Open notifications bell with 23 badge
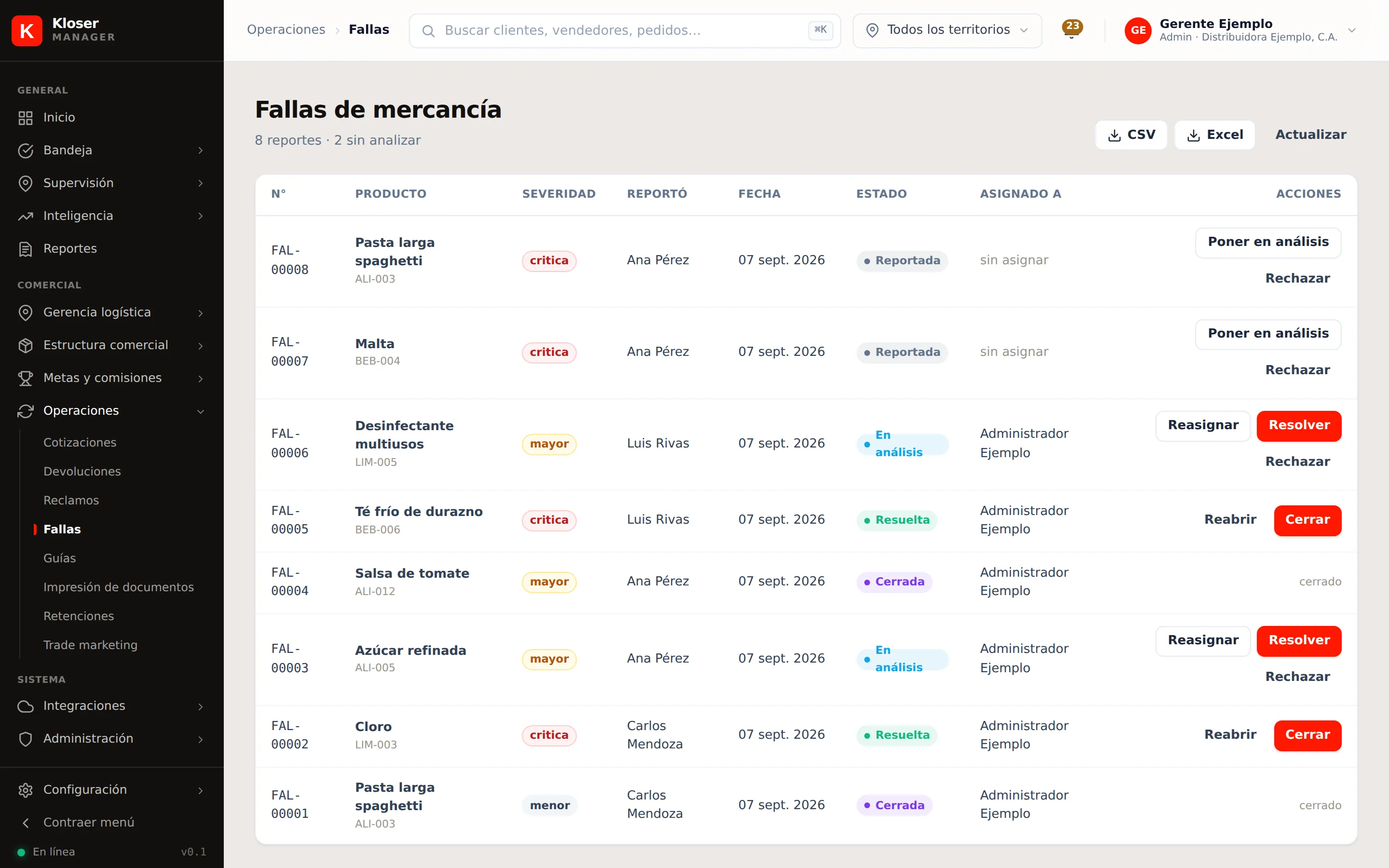The image size is (1389, 868). [x=1072, y=29]
